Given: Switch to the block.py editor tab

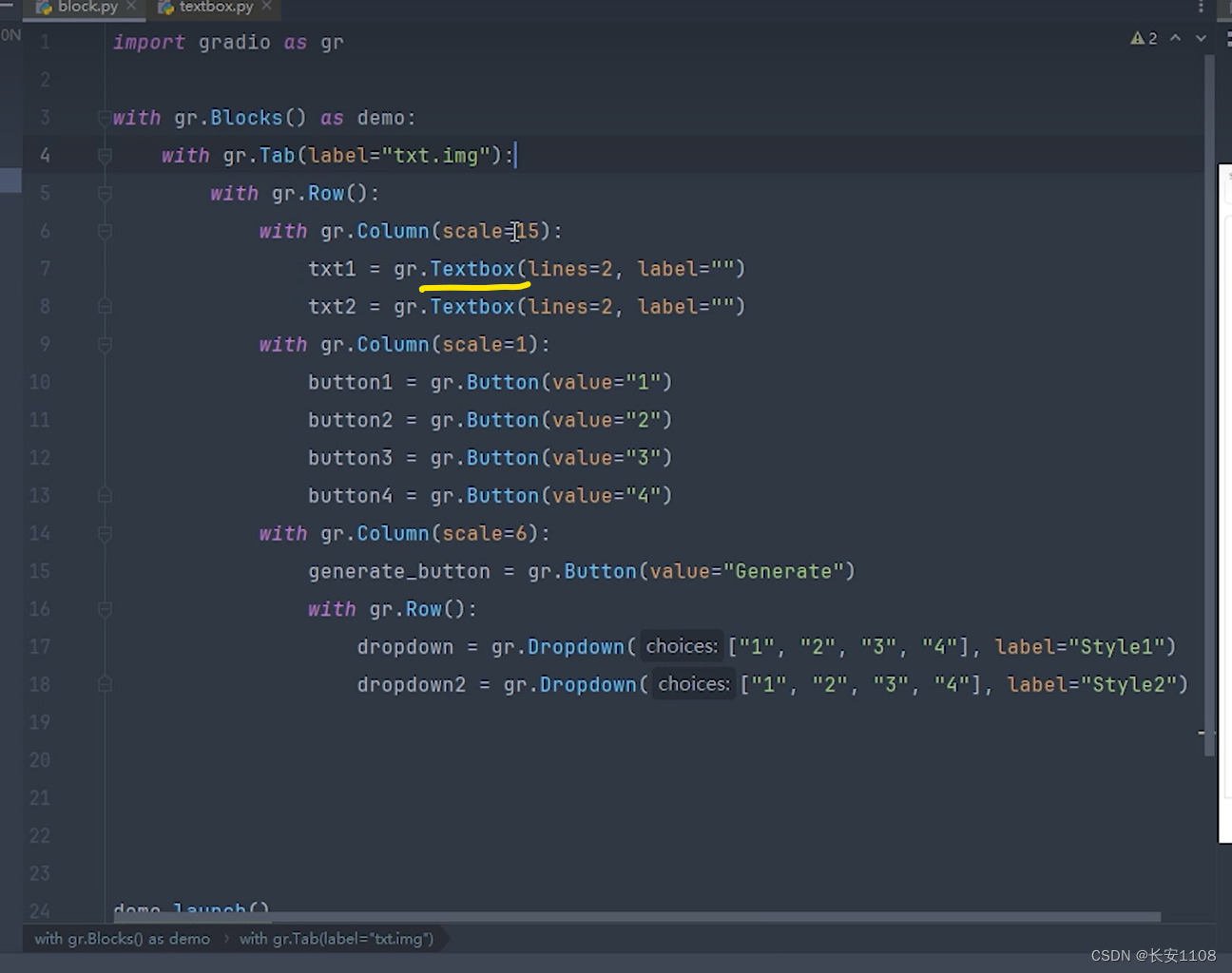Looking at the screenshot, I should [86, 7].
